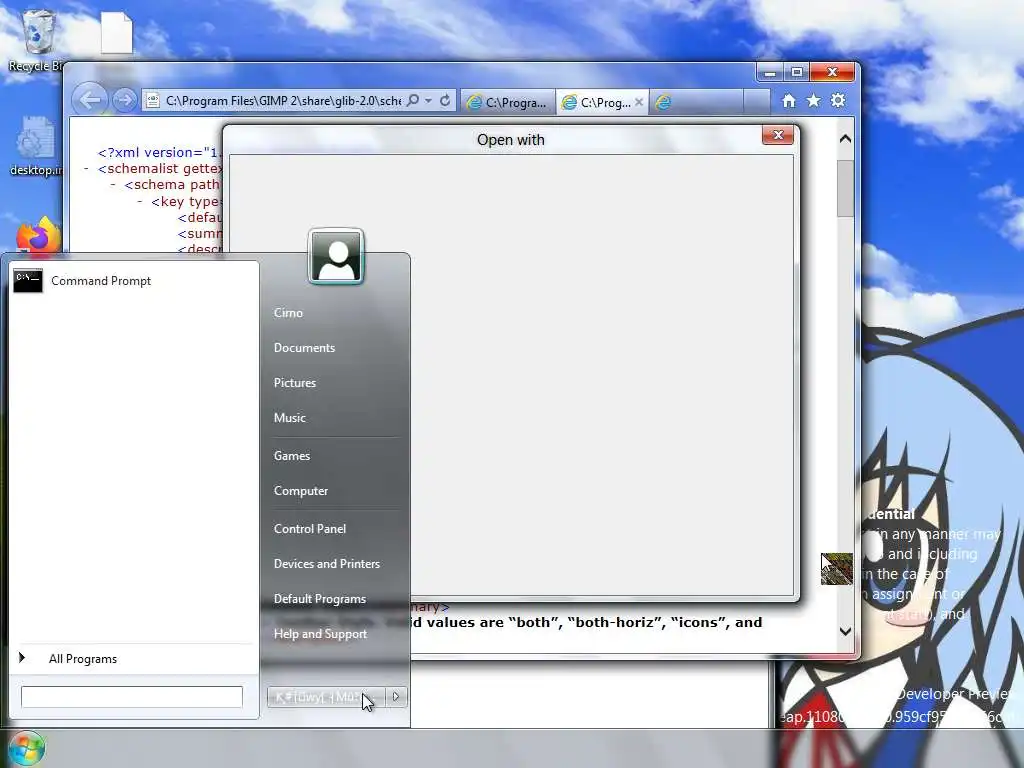Screen dimensions: 1024x768
Task: Click the garbled shut down button
Action: coord(326,697)
